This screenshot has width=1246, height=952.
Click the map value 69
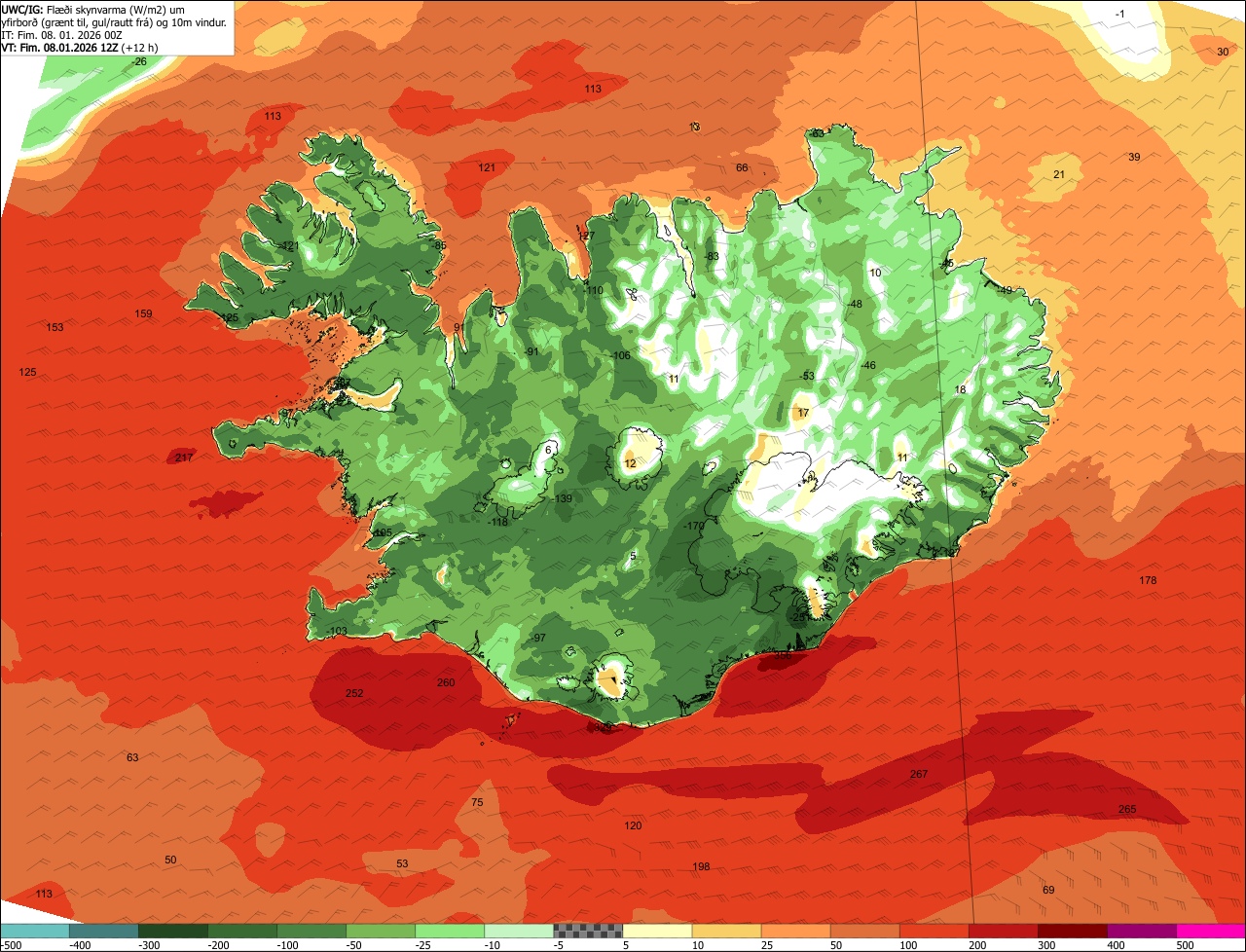point(1048,890)
